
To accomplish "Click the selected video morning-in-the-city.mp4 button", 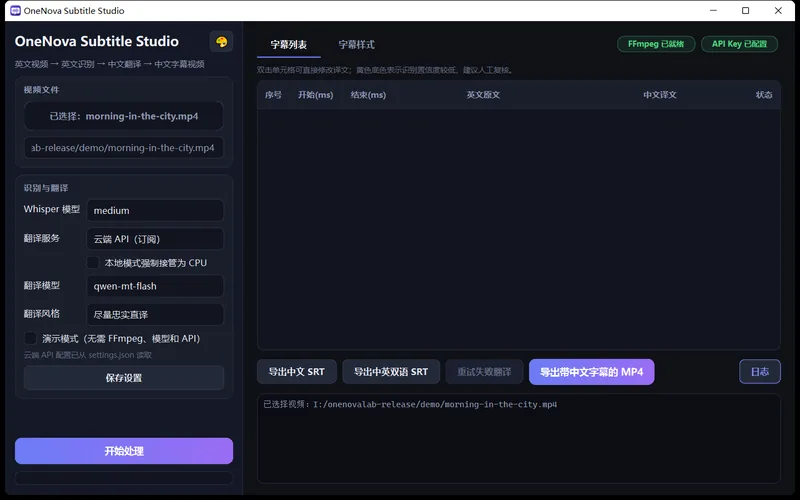I will click(x=124, y=116).
